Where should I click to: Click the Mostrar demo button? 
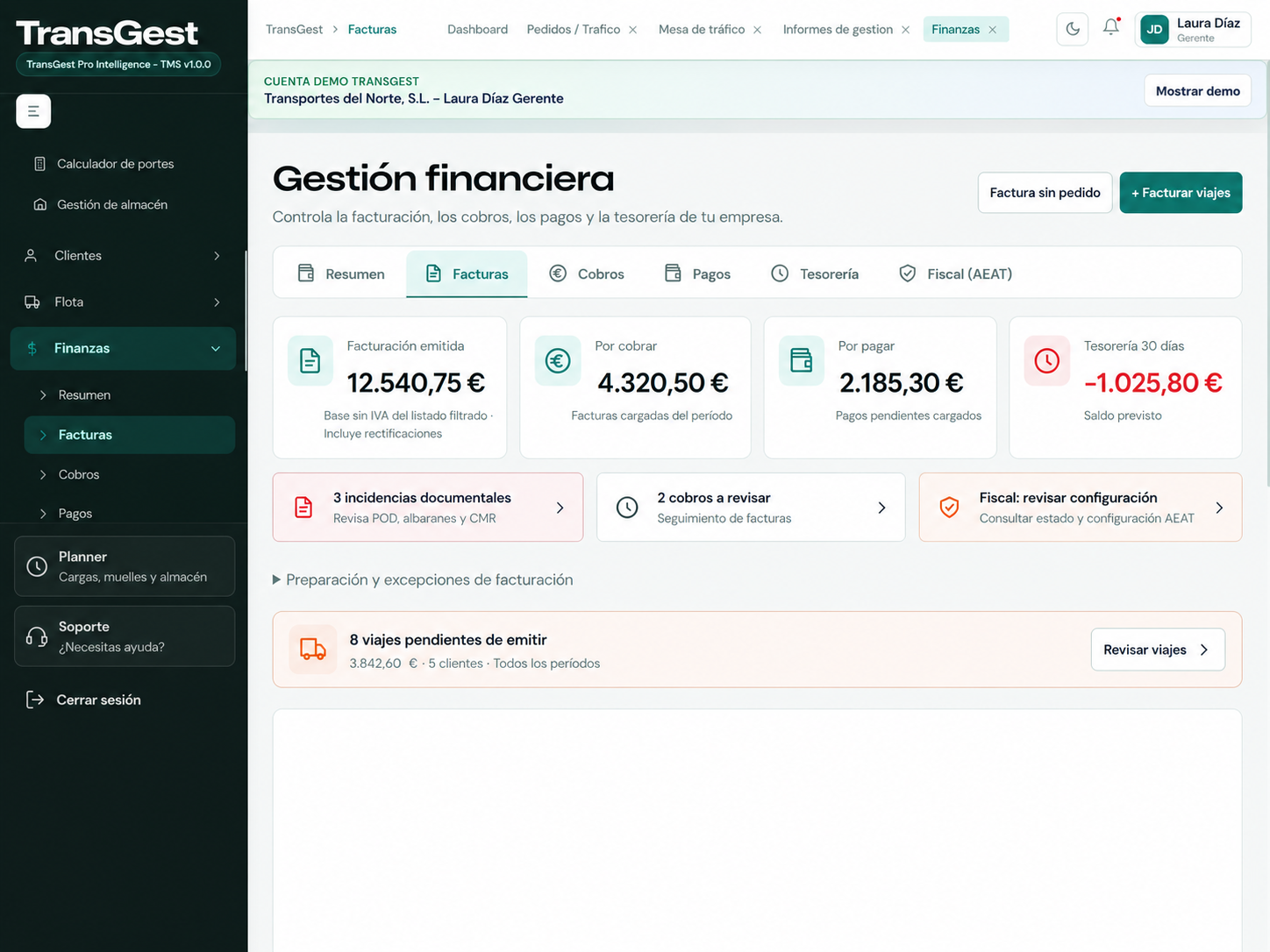point(1197,91)
